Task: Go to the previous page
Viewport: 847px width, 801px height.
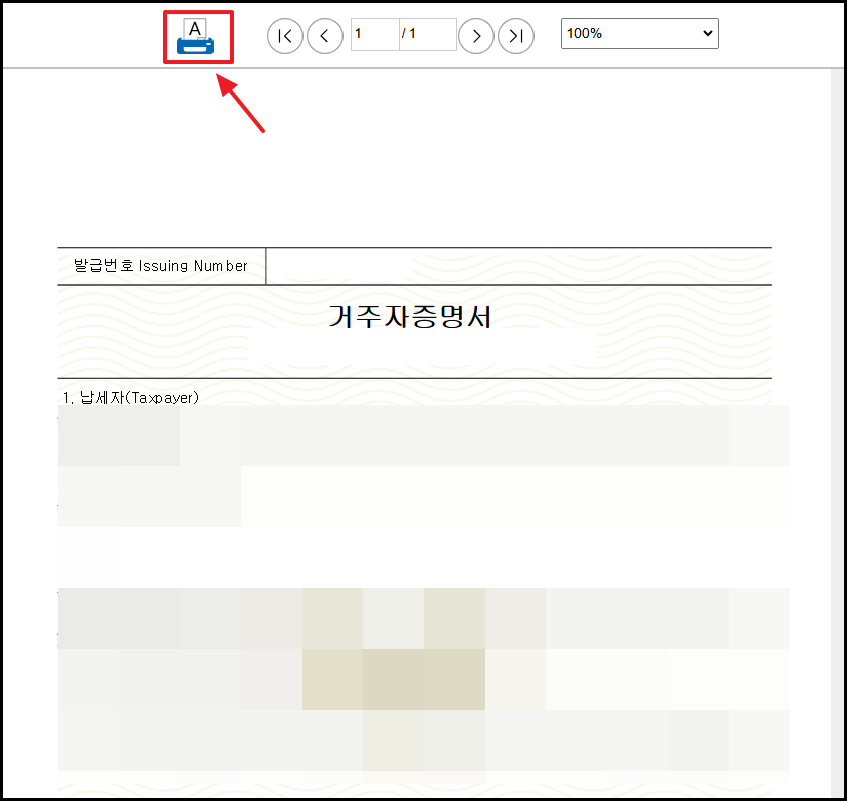Action: 325,36
